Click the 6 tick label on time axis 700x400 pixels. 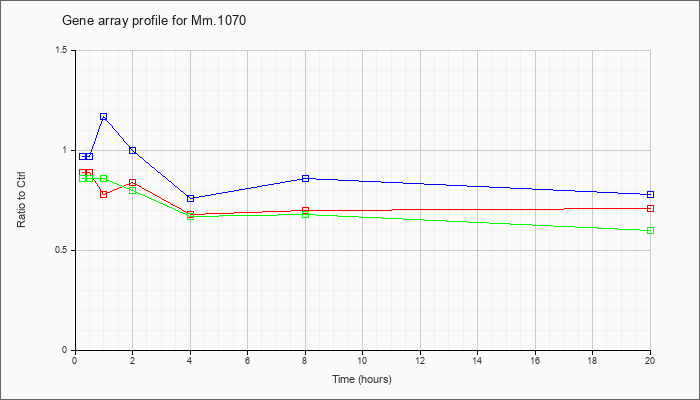[x=247, y=360]
